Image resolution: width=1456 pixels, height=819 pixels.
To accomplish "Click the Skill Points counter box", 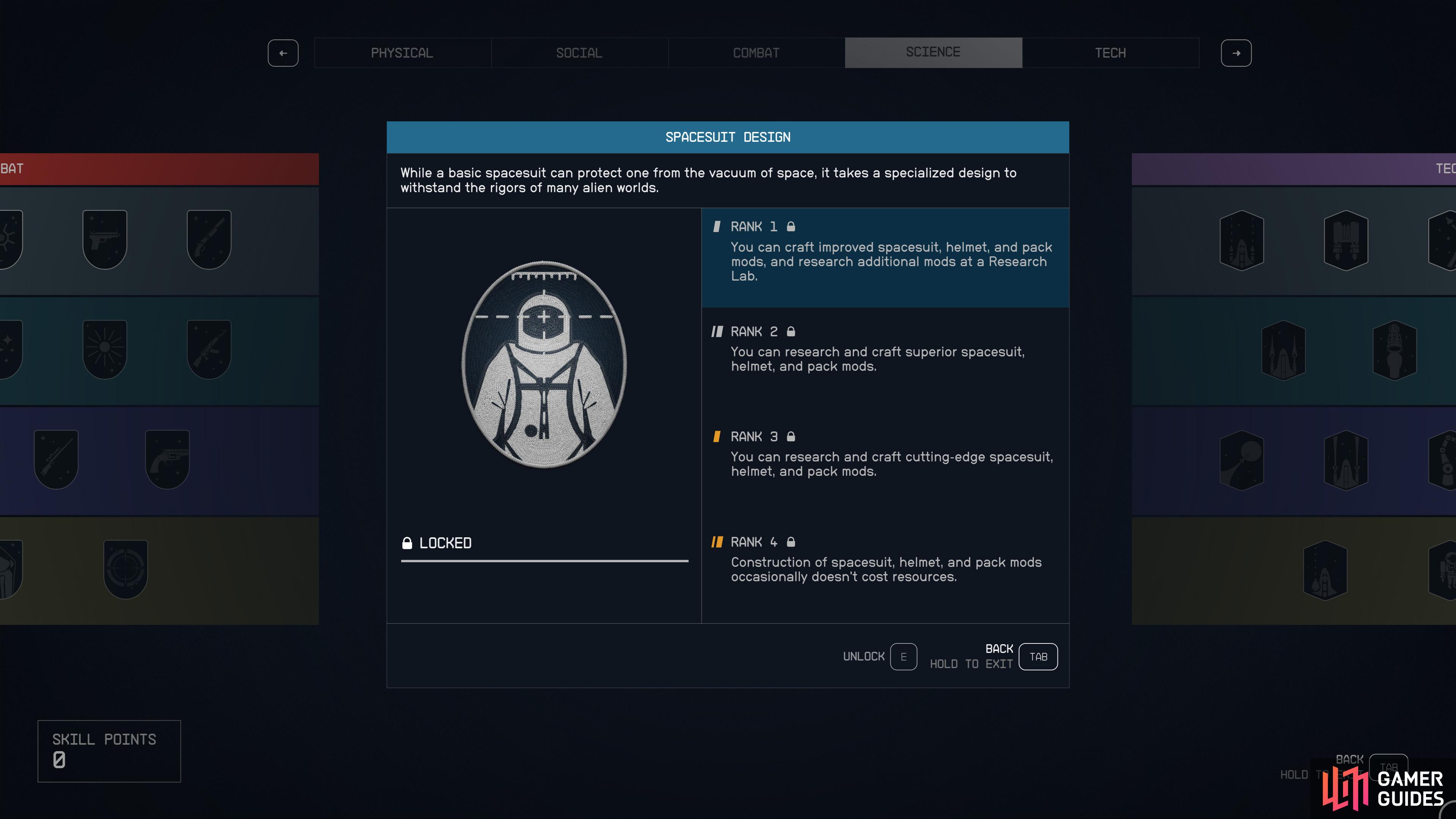I will (109, 751).
